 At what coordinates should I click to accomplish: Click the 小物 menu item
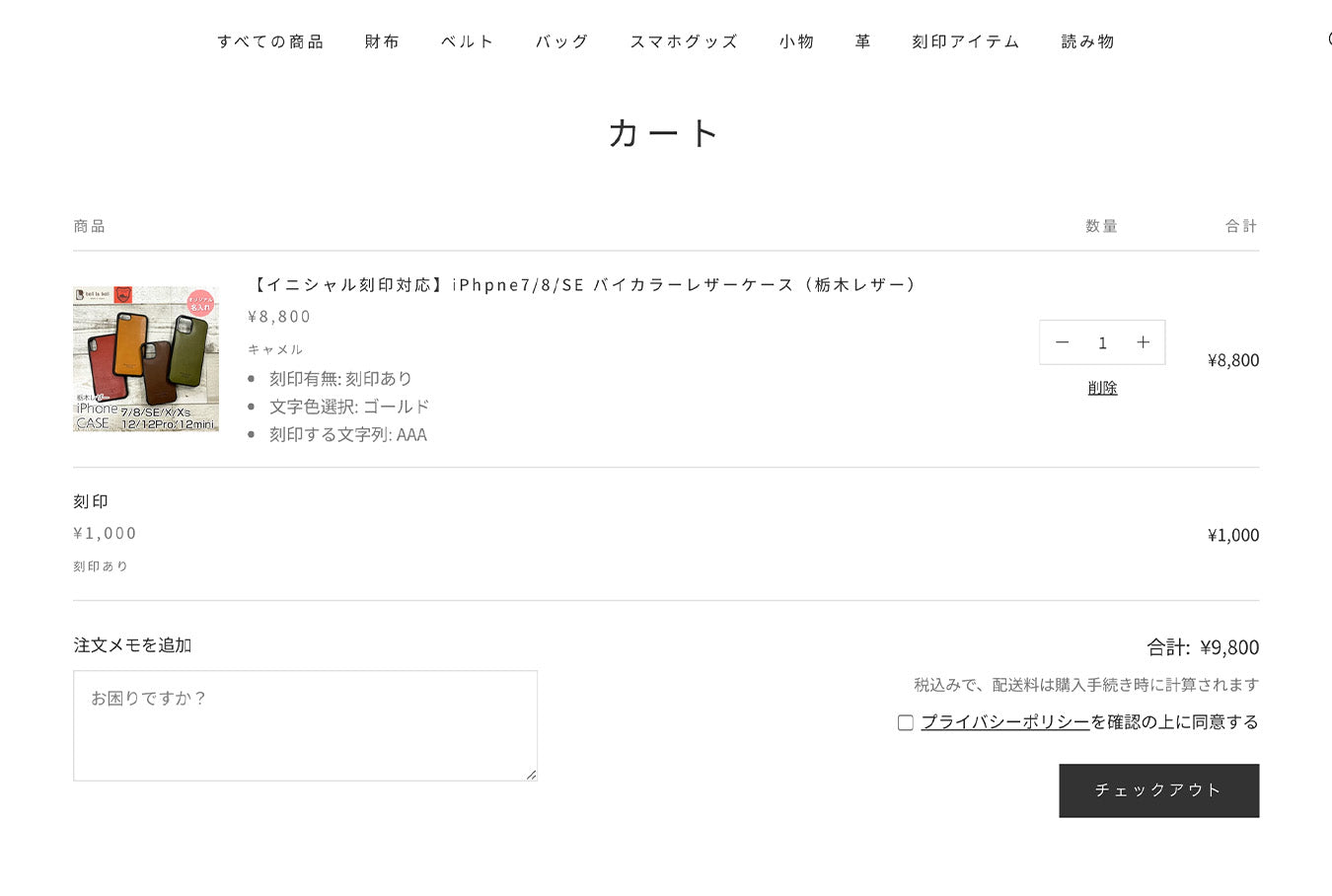796,41
